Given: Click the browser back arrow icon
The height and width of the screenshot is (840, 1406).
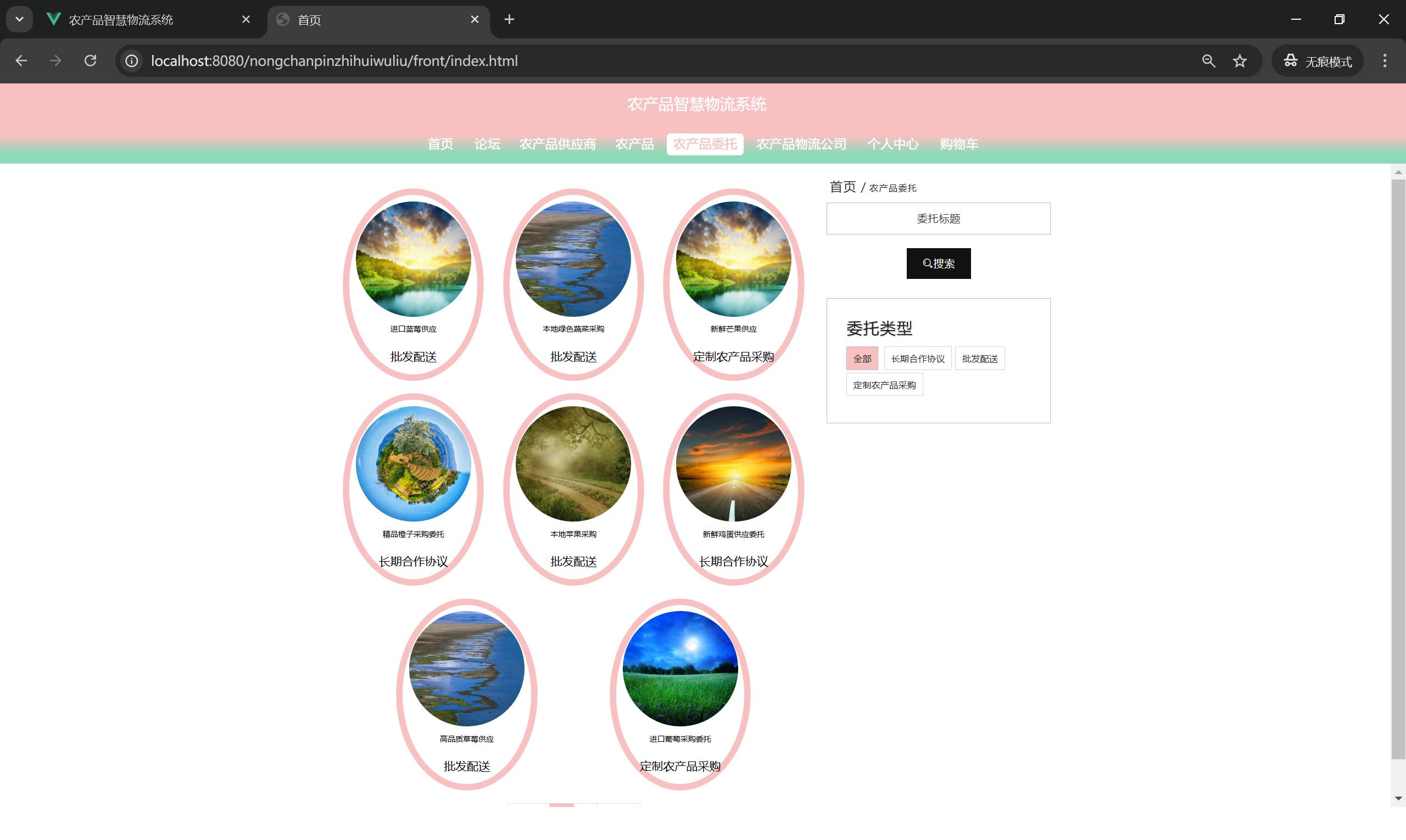Looking at the screenshot, I should [21, 60].
